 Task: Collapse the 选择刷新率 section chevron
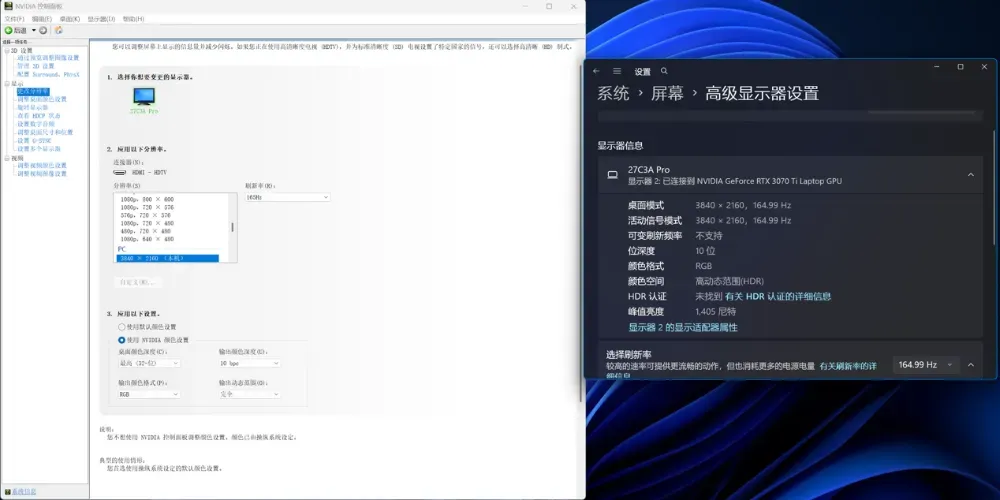971,365
